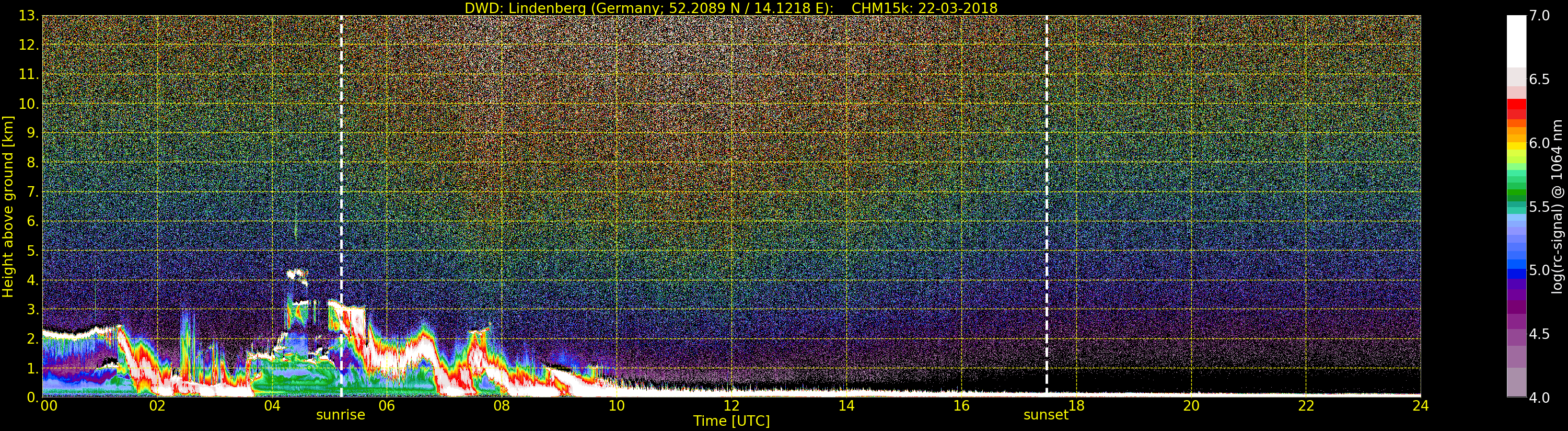This screenshot has width=1568, height=431.
Task: Click the dashed white sunset line
Action: point(1047,206)
